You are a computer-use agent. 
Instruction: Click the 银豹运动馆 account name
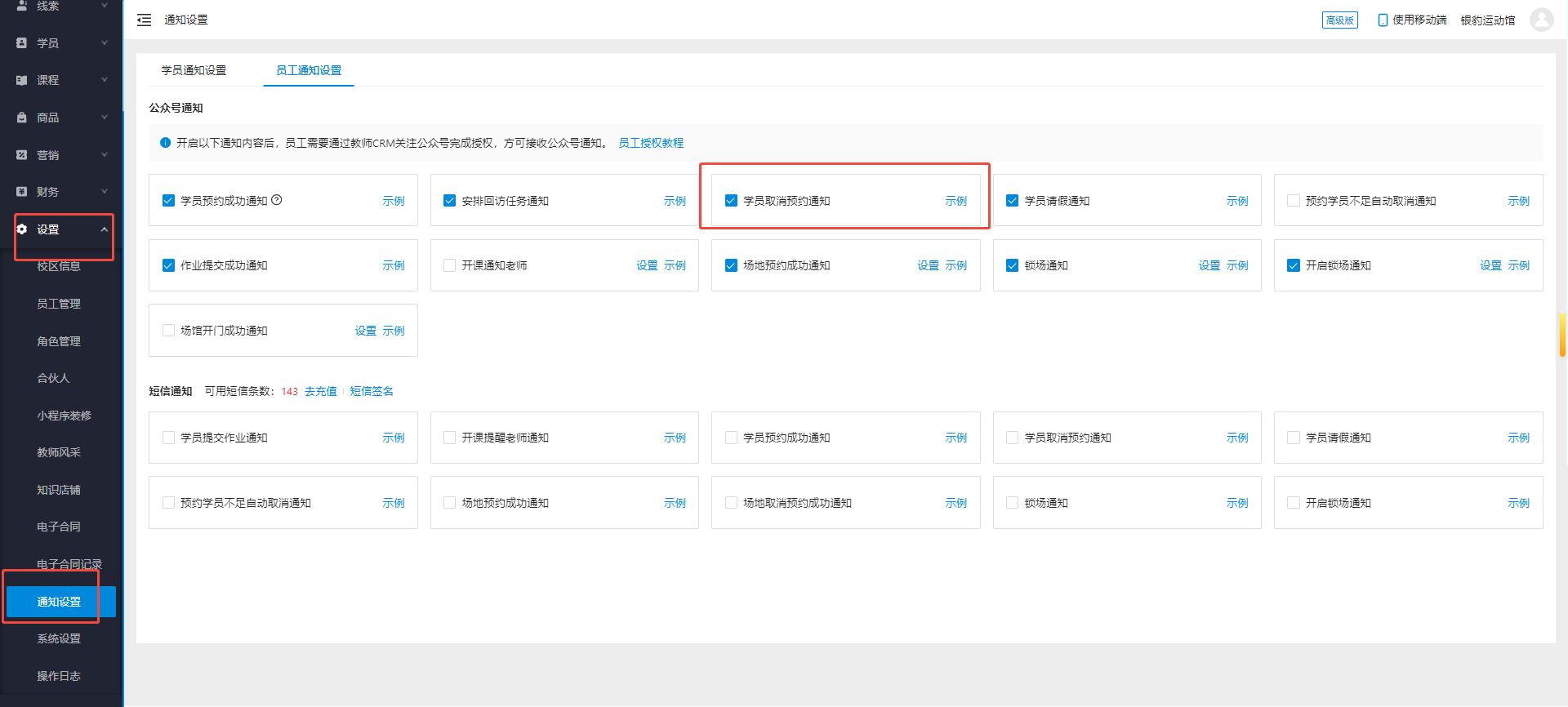[1488, 20]
